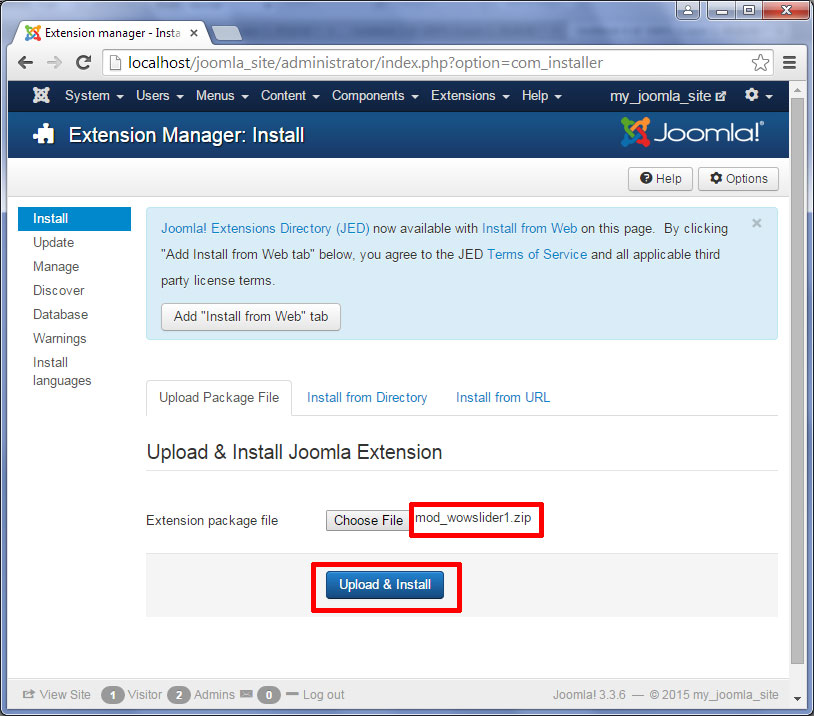Click the Joomla logo icon in admin menu
814x716 pixels.
pos(41,95)
